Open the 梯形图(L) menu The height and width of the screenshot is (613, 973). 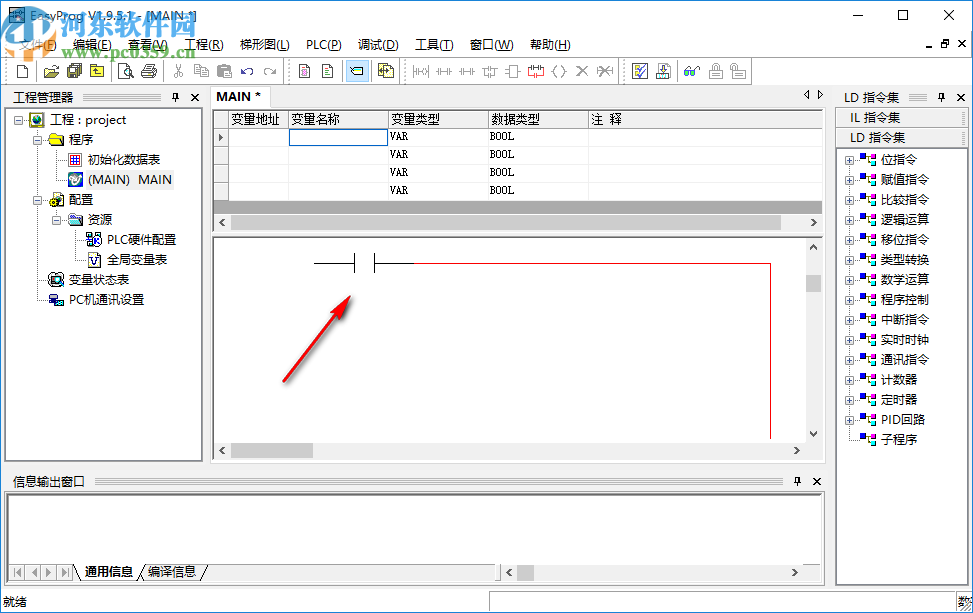pos(264,45)
